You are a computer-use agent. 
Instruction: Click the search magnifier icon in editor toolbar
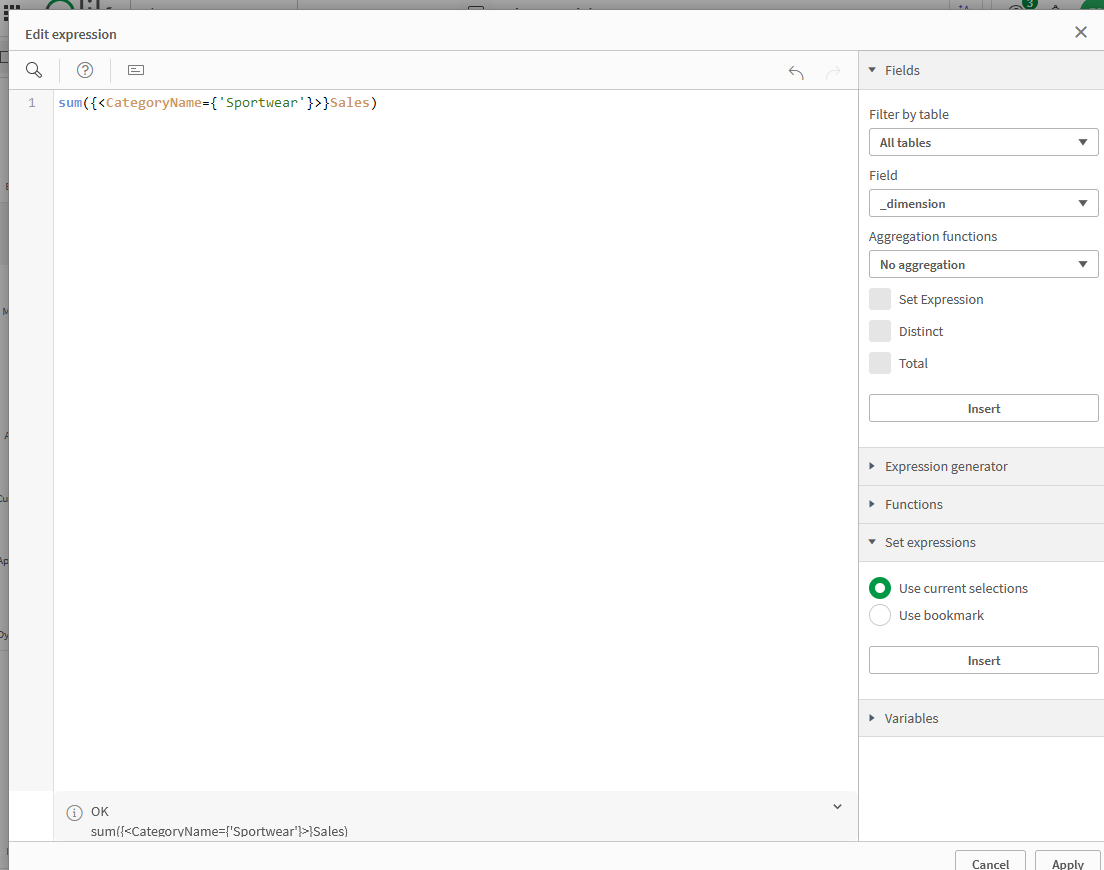(34, 70)
